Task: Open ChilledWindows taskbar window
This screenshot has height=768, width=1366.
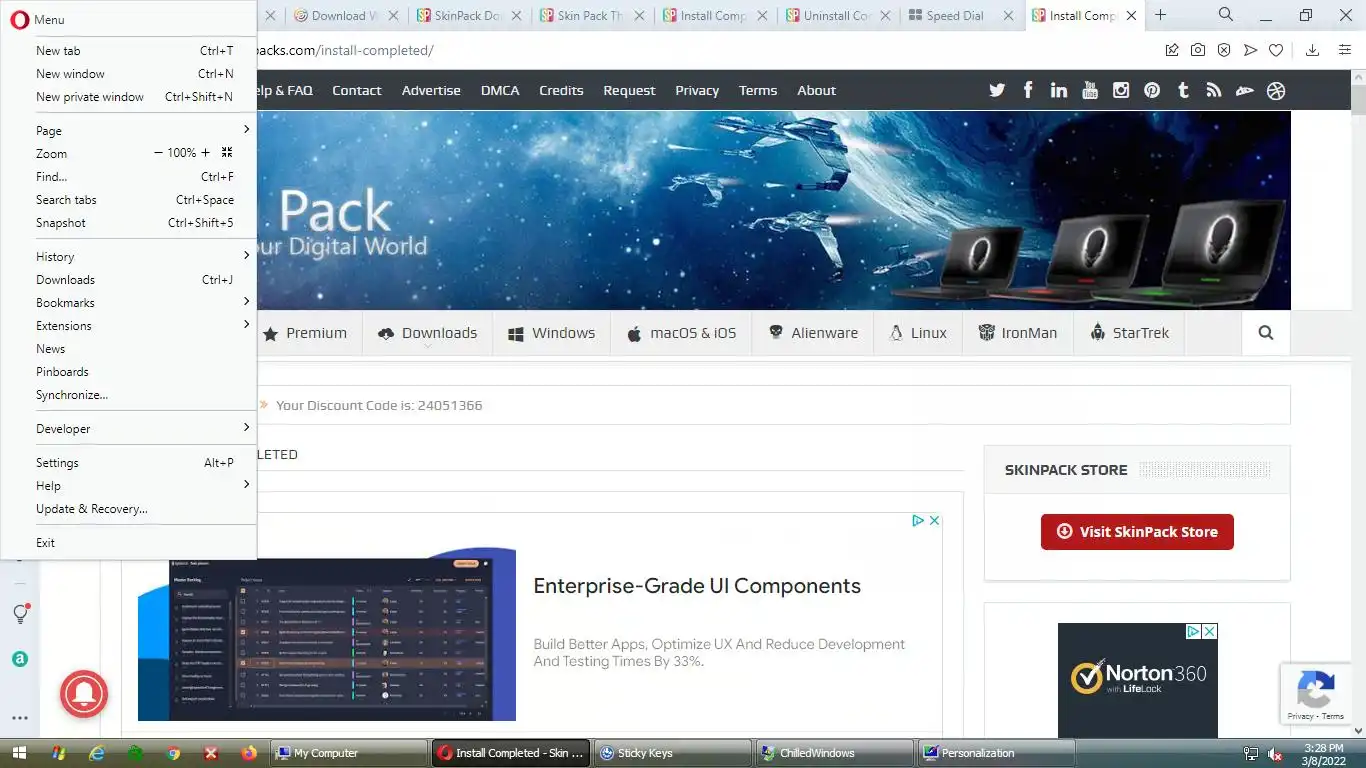Action: coord(835,753)
